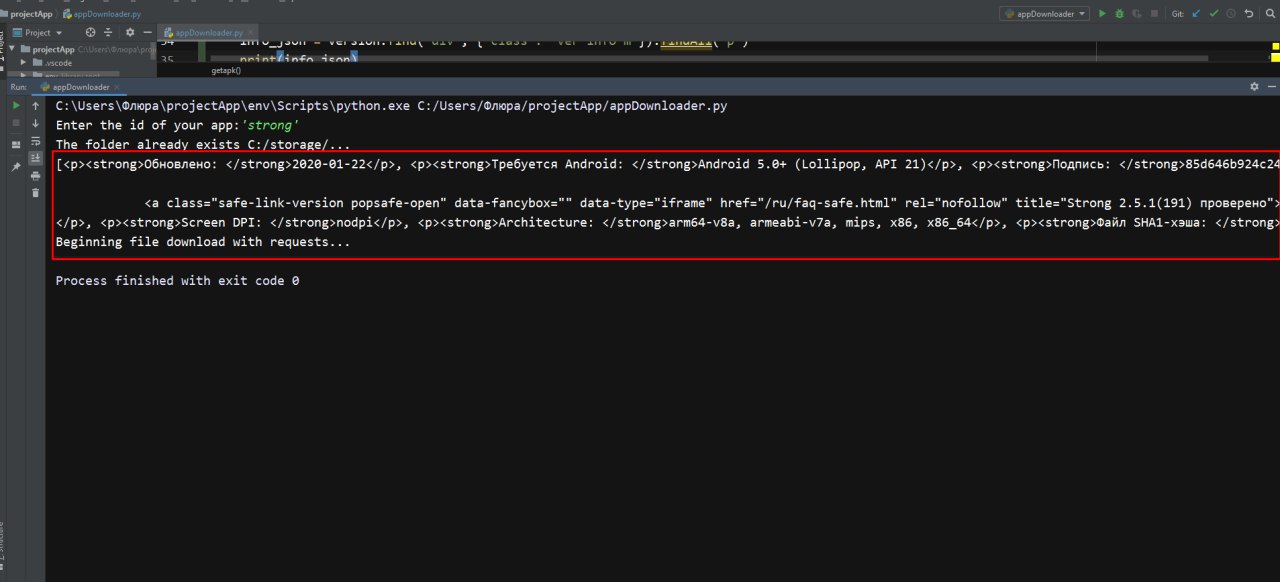Viewport: 1280px width, 582px height.
Task: Restore layout icon in Run panel
Action: (x=16, y=145)
